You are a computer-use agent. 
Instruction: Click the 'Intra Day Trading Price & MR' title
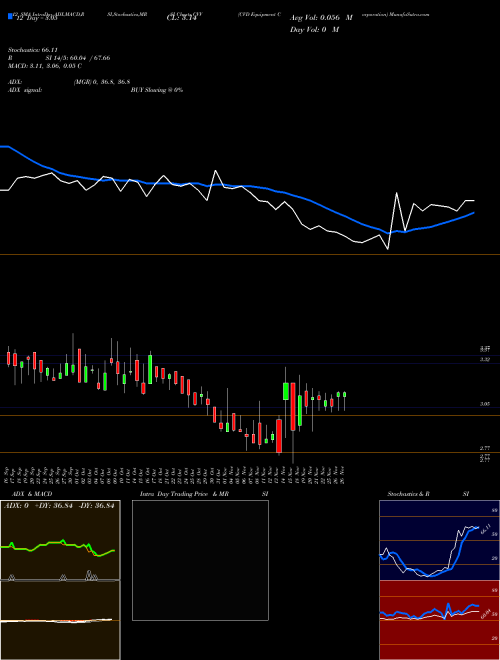pos(184,494)
